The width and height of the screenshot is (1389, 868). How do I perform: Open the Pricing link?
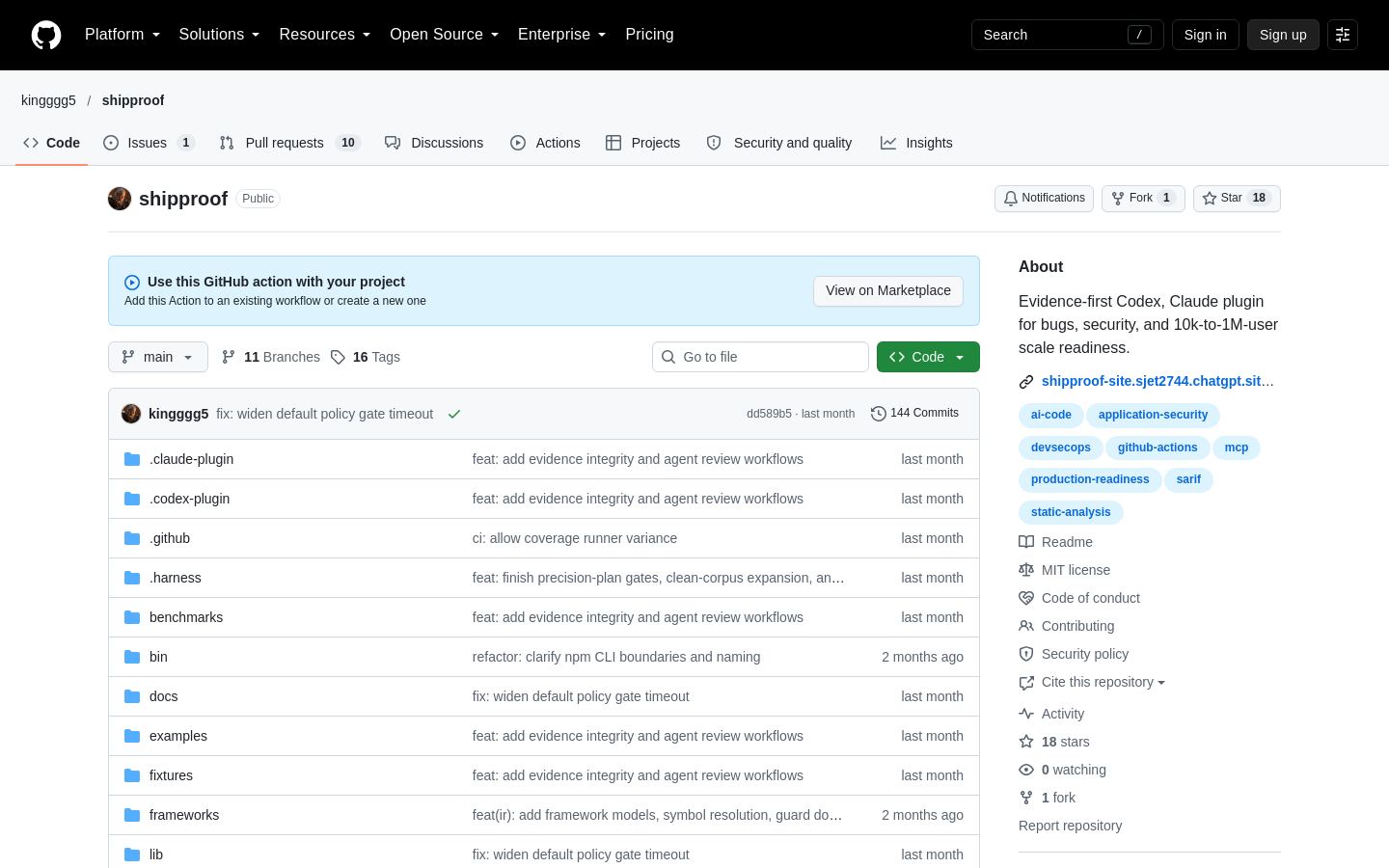tap(649, 35)
